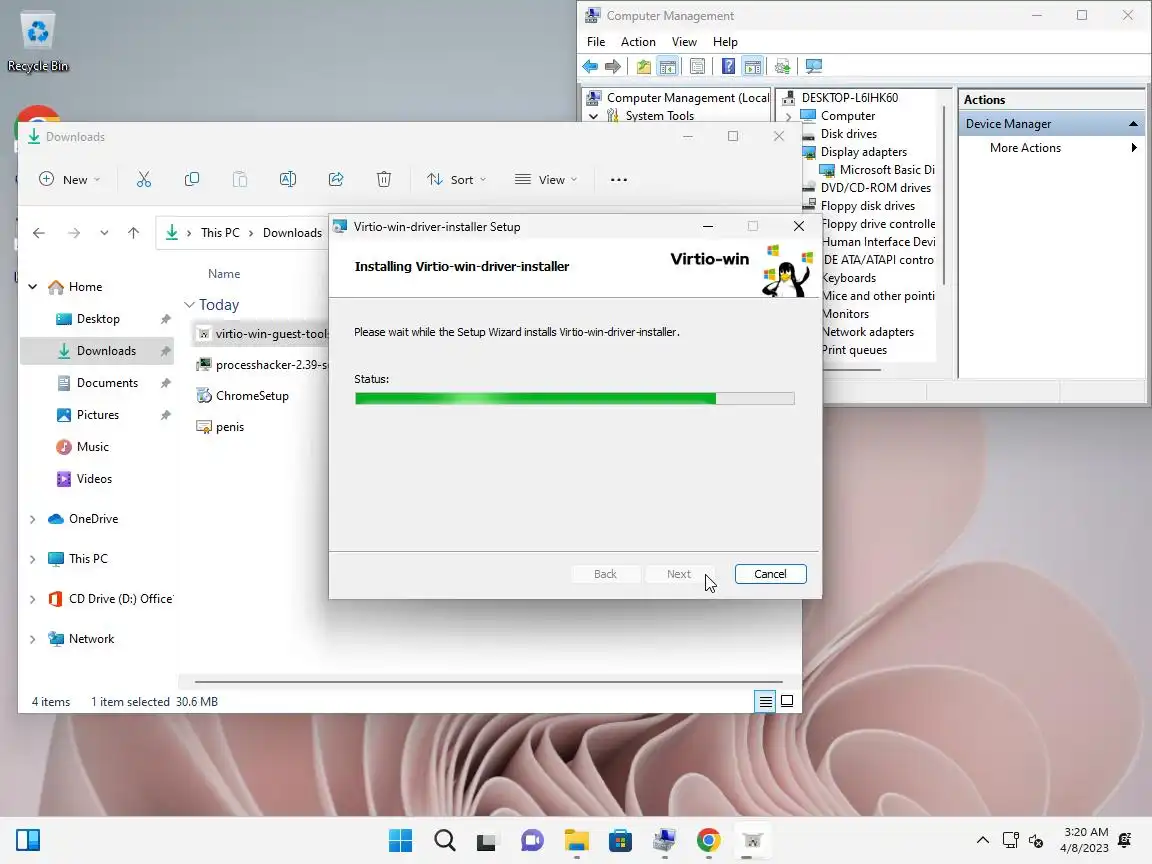Screen dimensions: 1152x864
Task: Open Chat app on the taskbar
Action: [x=532, y=840]
